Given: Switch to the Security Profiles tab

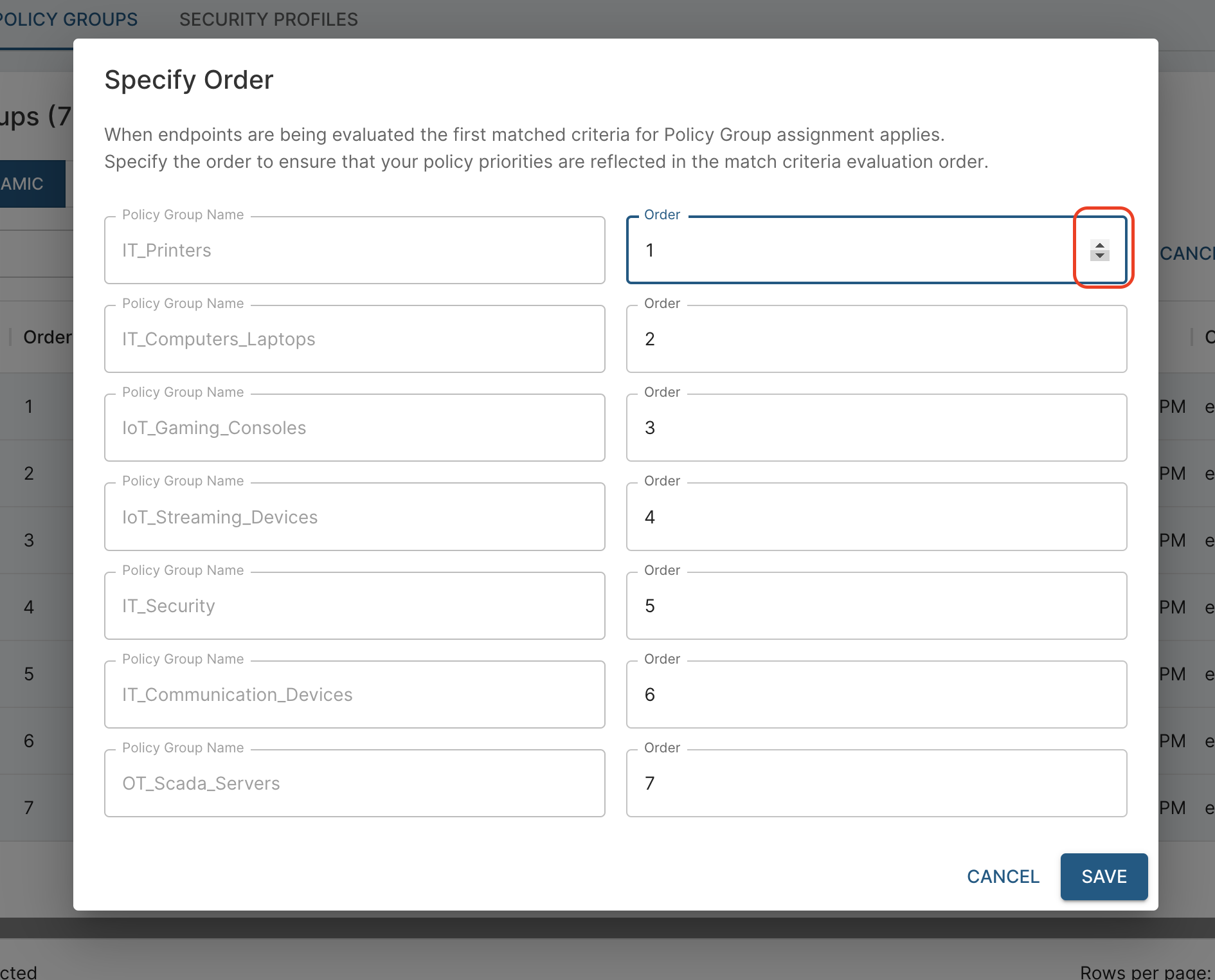Looking at the screenshot, I should 268,19.
